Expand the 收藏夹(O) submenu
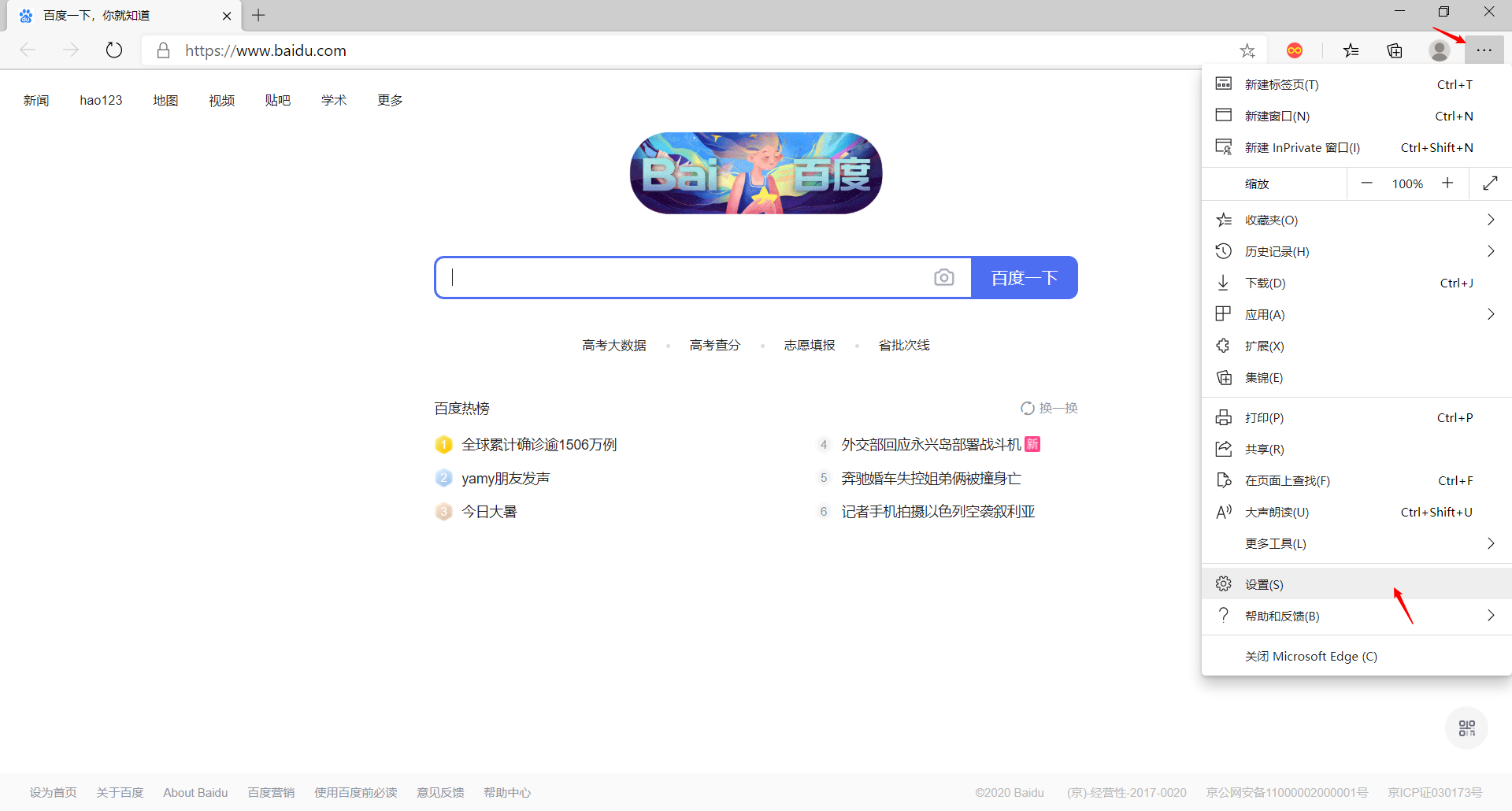The width and height of the screenshot is (1512, 811). tap(1356, 220)
